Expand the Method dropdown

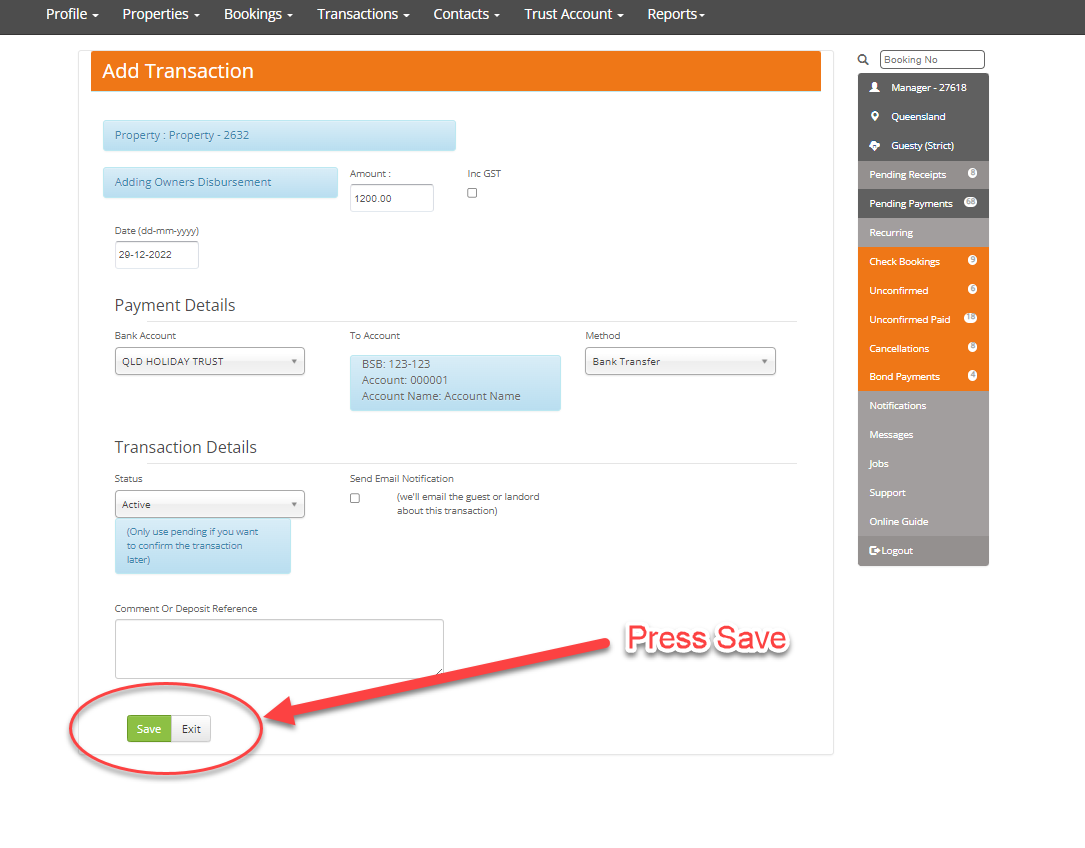[680, 362]
